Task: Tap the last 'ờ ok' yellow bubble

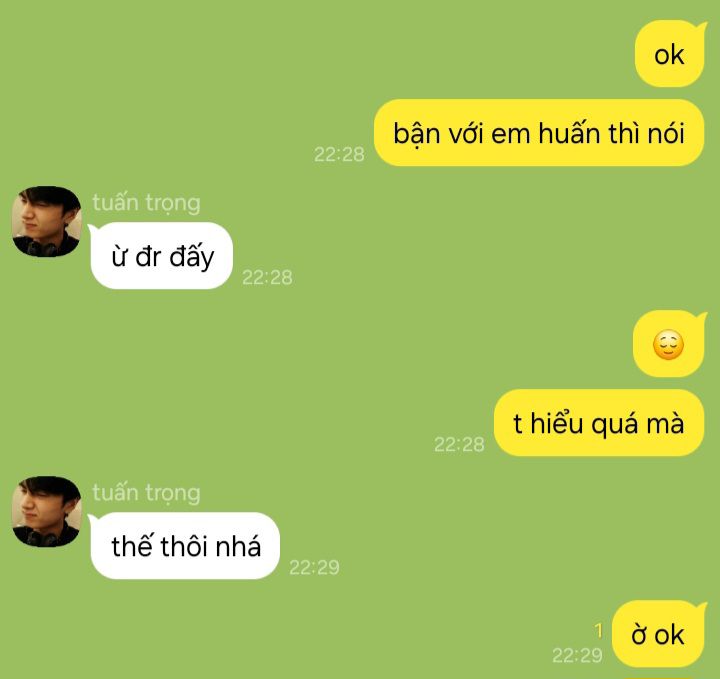Action: pyautogui.click(x=658, y=634)
